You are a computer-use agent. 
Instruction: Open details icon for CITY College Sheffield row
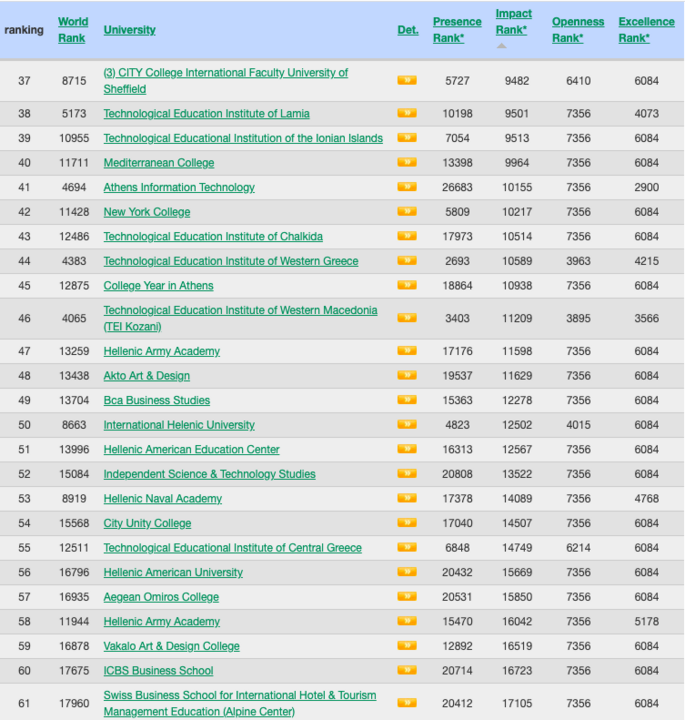407,80
